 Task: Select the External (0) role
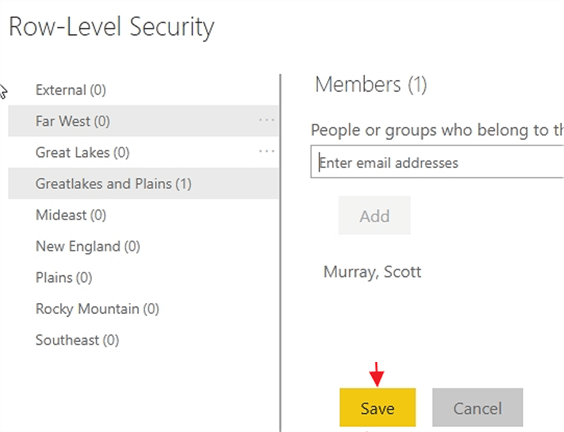pos(143,90)
